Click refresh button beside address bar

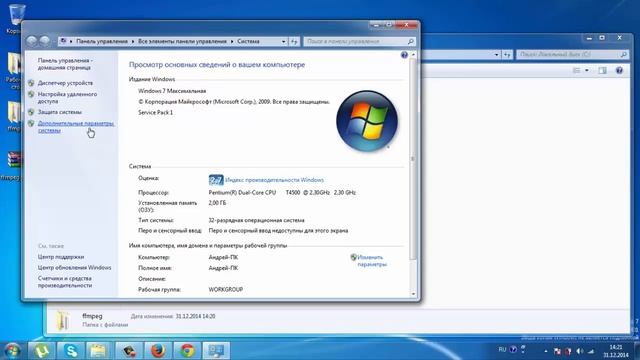(x=294, y=42)
